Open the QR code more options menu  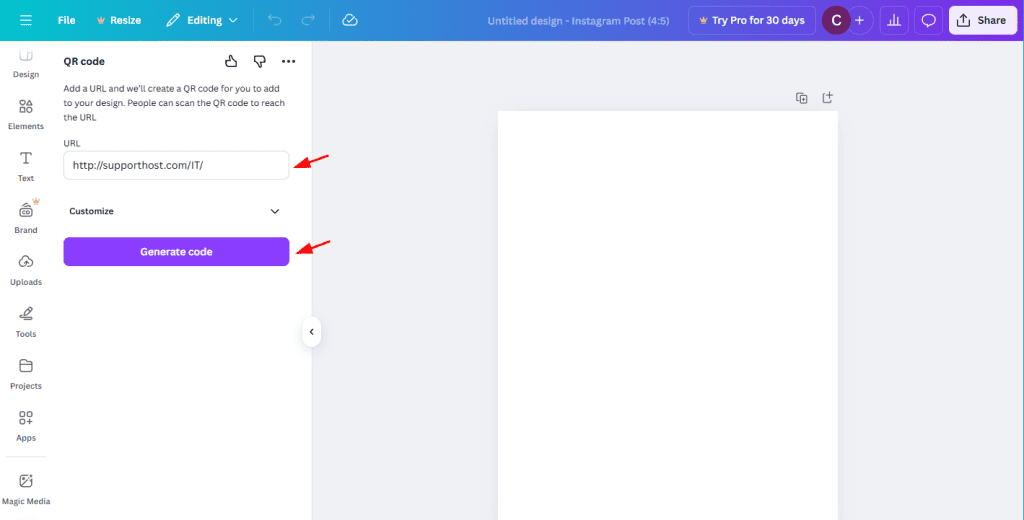pyautogui.click(x=289, y=61)
